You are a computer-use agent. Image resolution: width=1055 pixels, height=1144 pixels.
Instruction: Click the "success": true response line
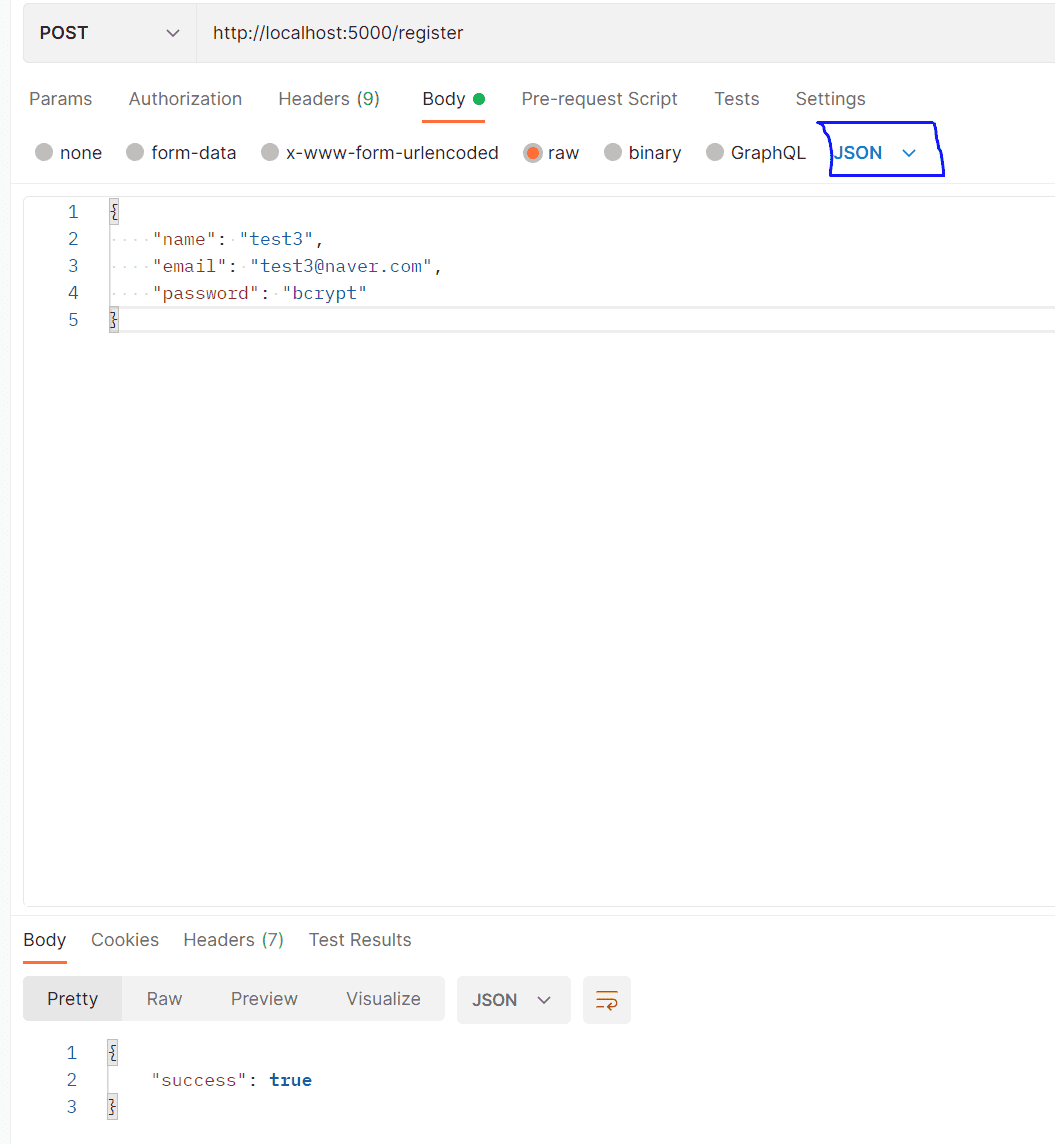[x=231, y=1081]
